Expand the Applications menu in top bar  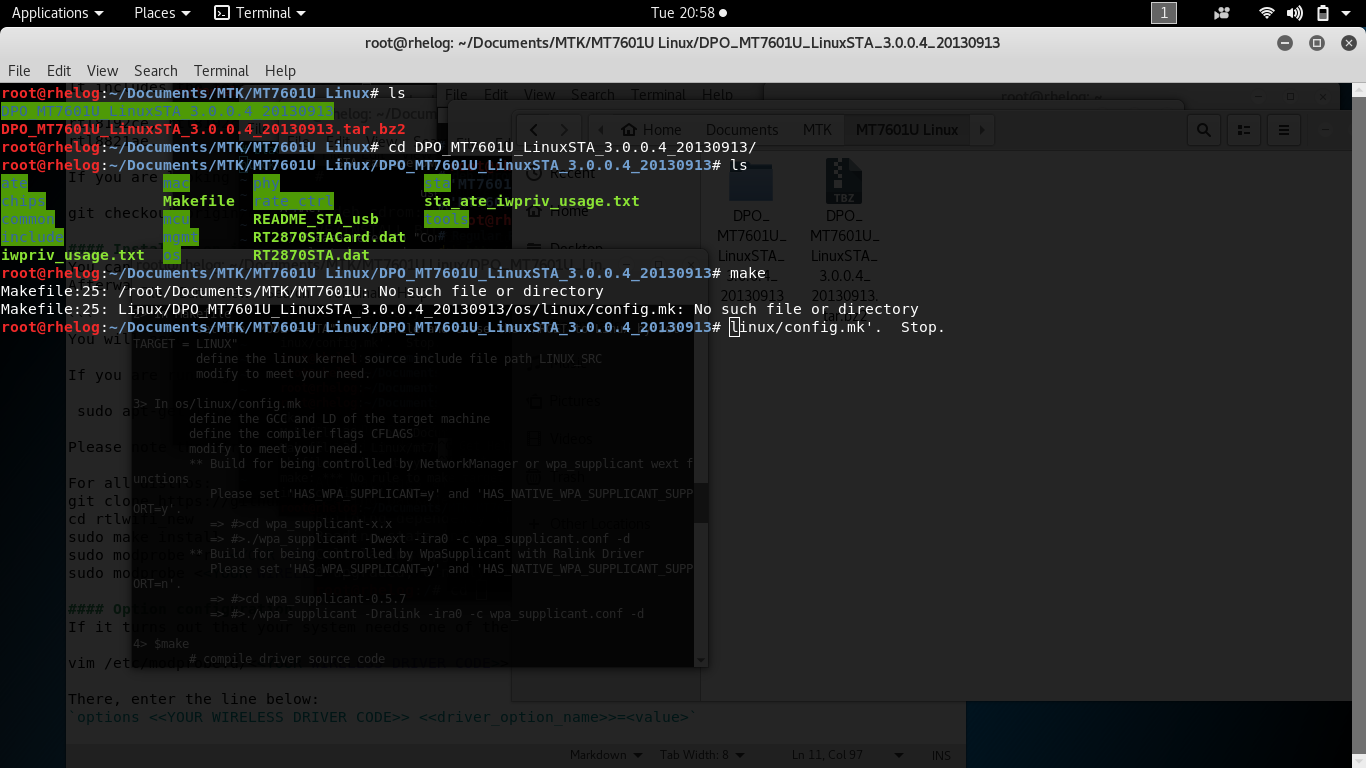57,13
